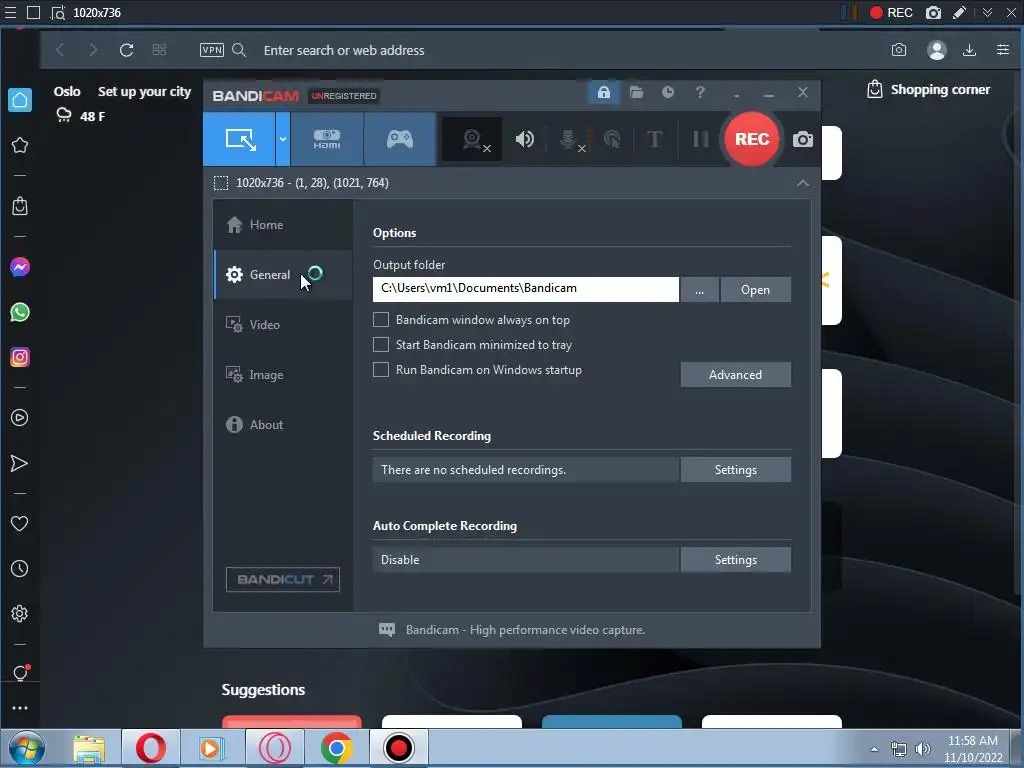Click REC in the top recording bar

click(891, 12)
